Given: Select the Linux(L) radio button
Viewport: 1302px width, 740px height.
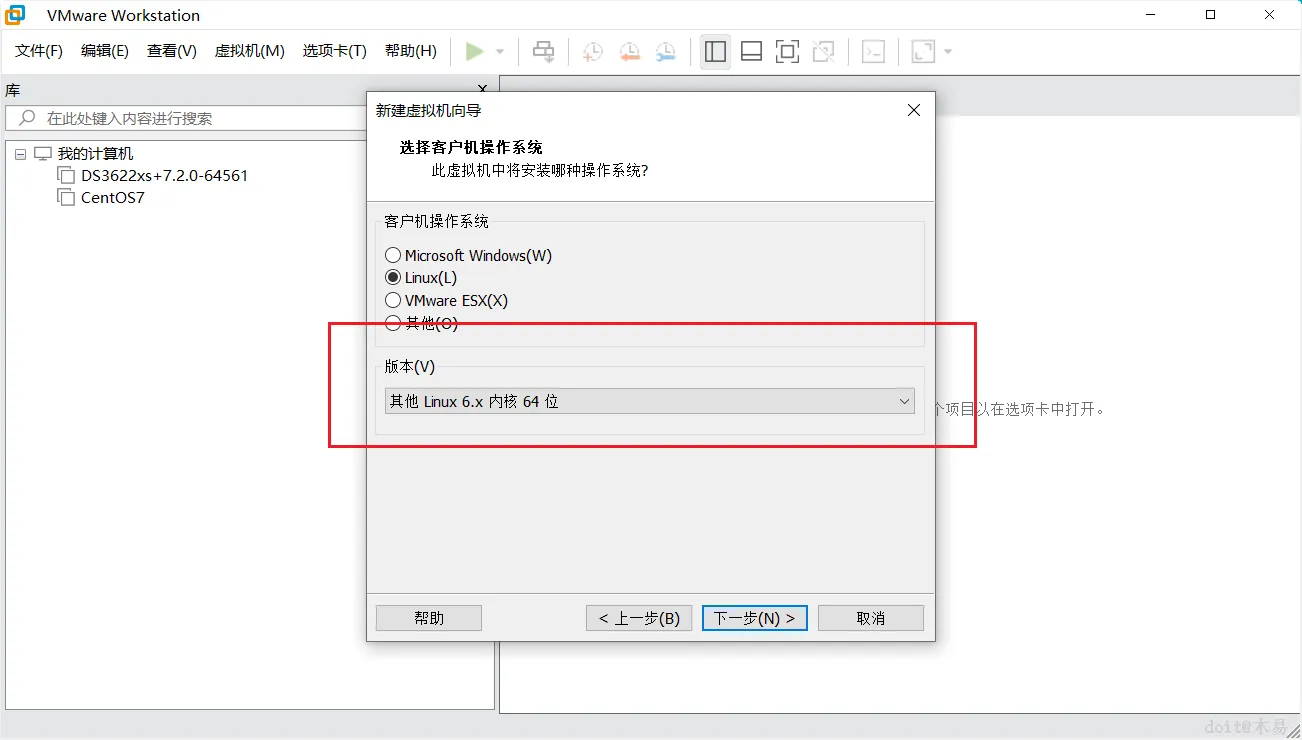Looking at the screenshot, I should pos(393,278).
